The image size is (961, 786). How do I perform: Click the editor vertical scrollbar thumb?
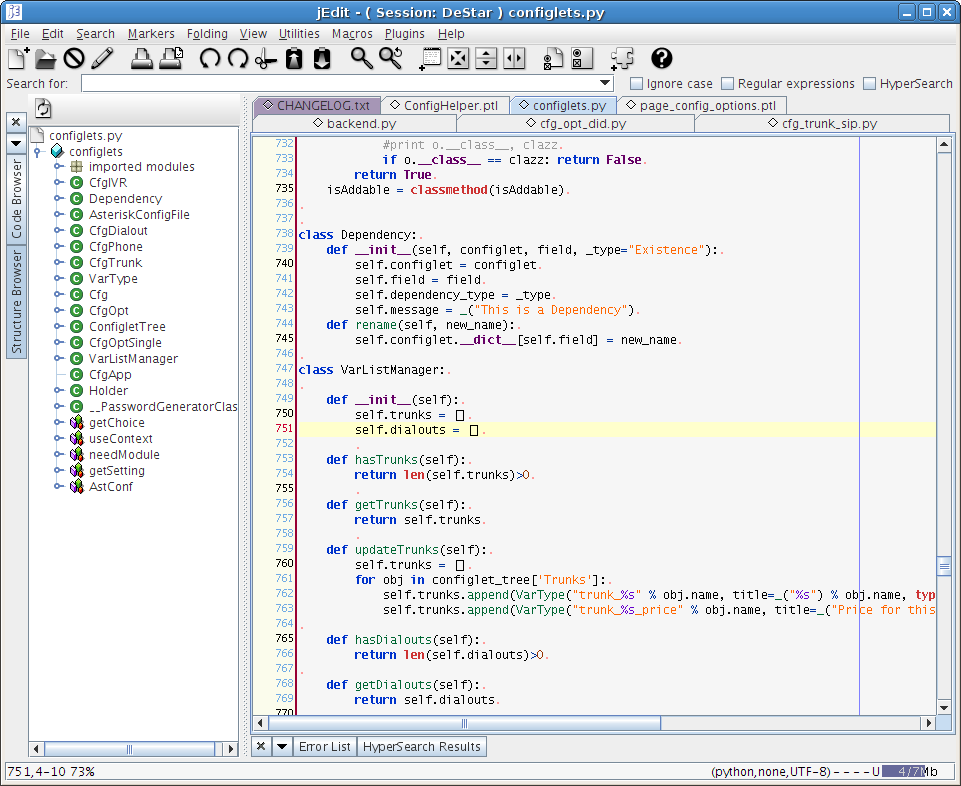[944, 567]
